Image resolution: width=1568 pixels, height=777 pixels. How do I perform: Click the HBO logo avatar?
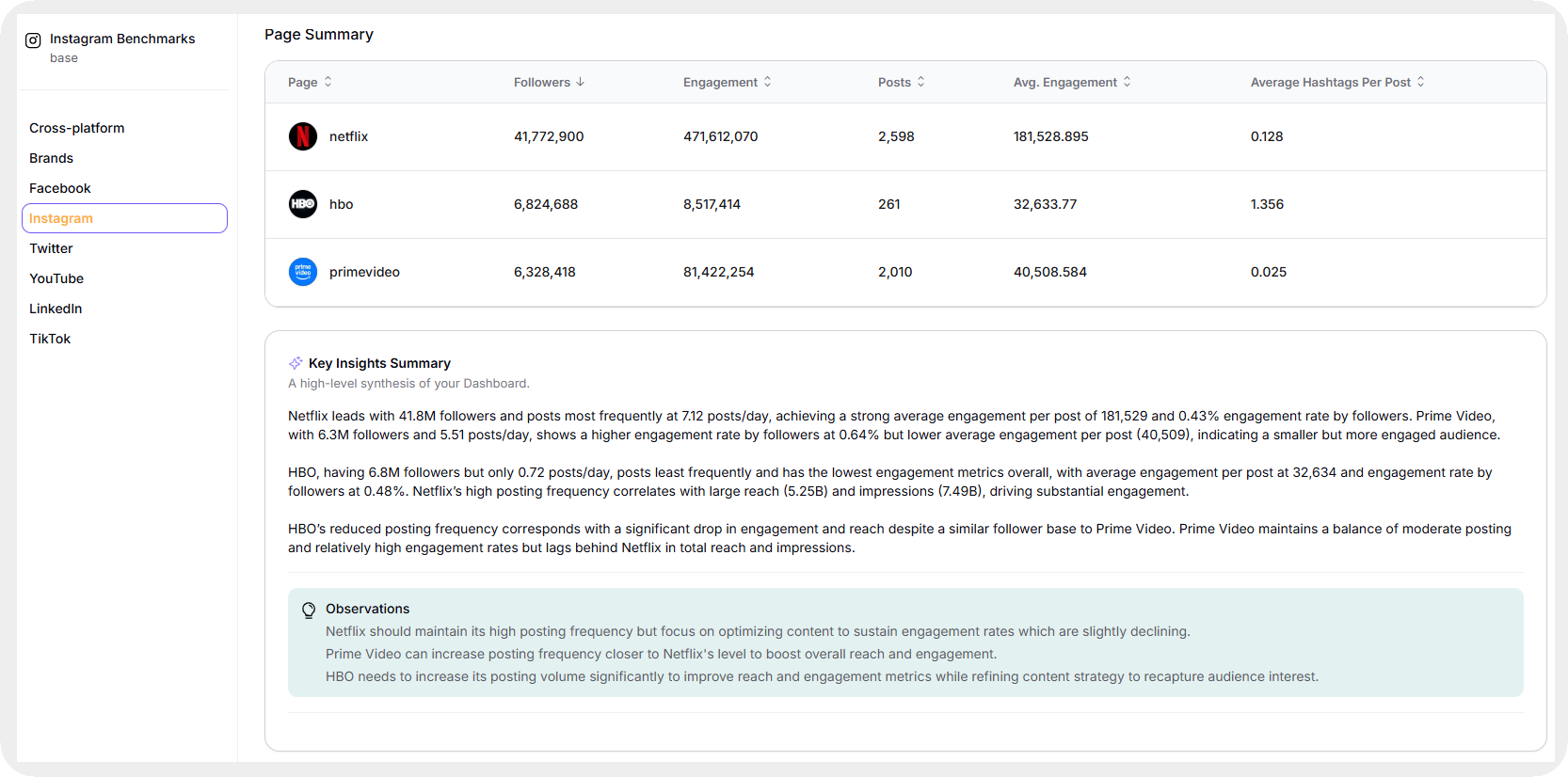click(x=303, y=204)
